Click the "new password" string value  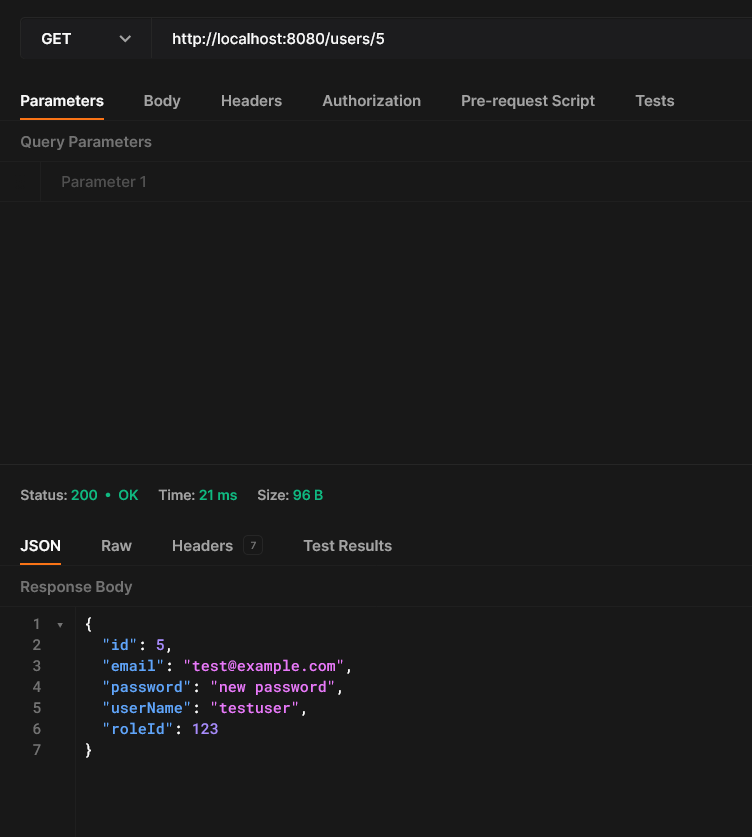273,687
